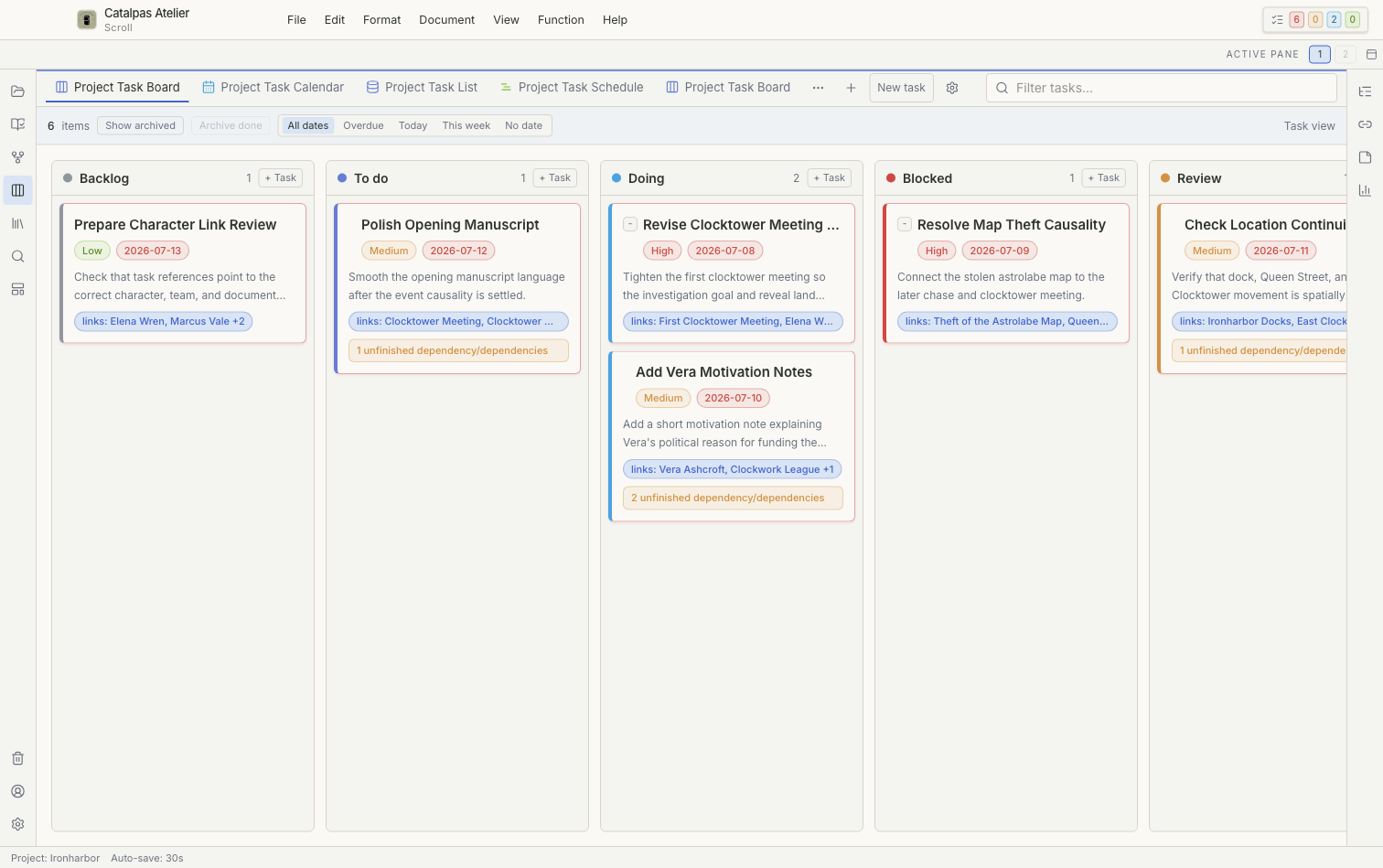Expand unfinished dependency on Check Location card
Image resolution: width=1383 pixels, height=868 pixels.
click(1259, 350)
